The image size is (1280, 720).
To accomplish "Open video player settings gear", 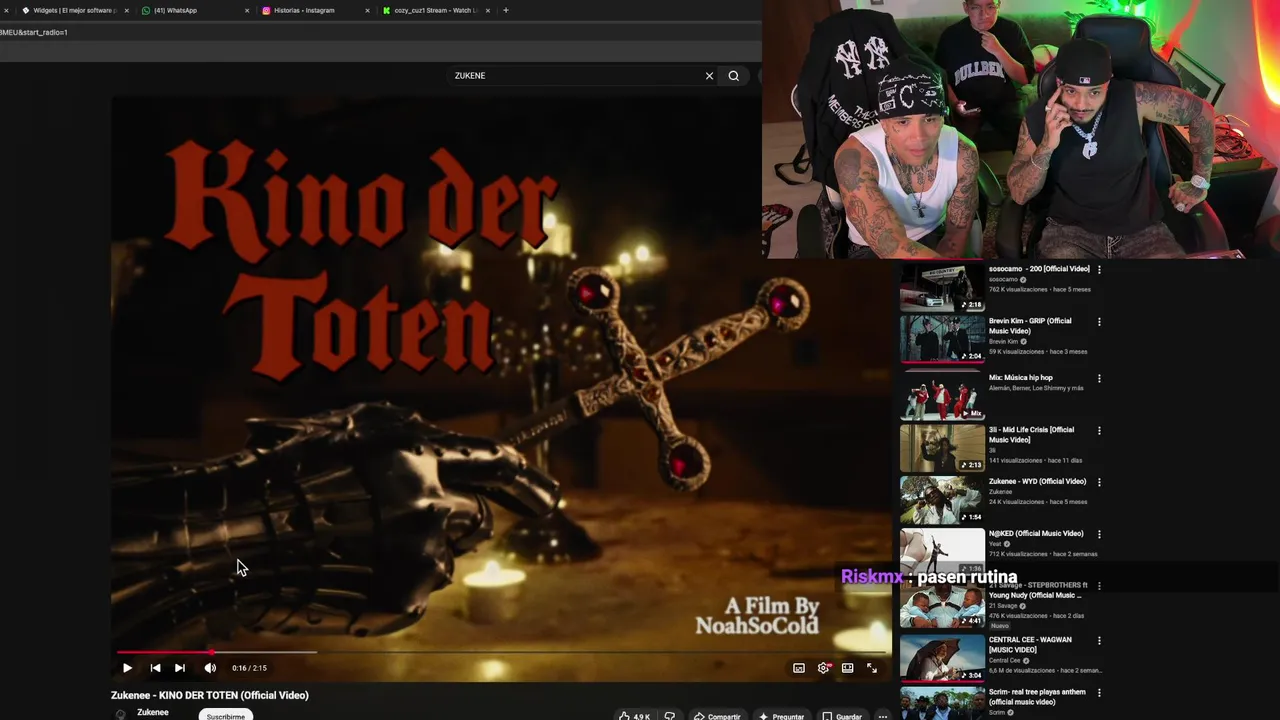I will 823,668.
